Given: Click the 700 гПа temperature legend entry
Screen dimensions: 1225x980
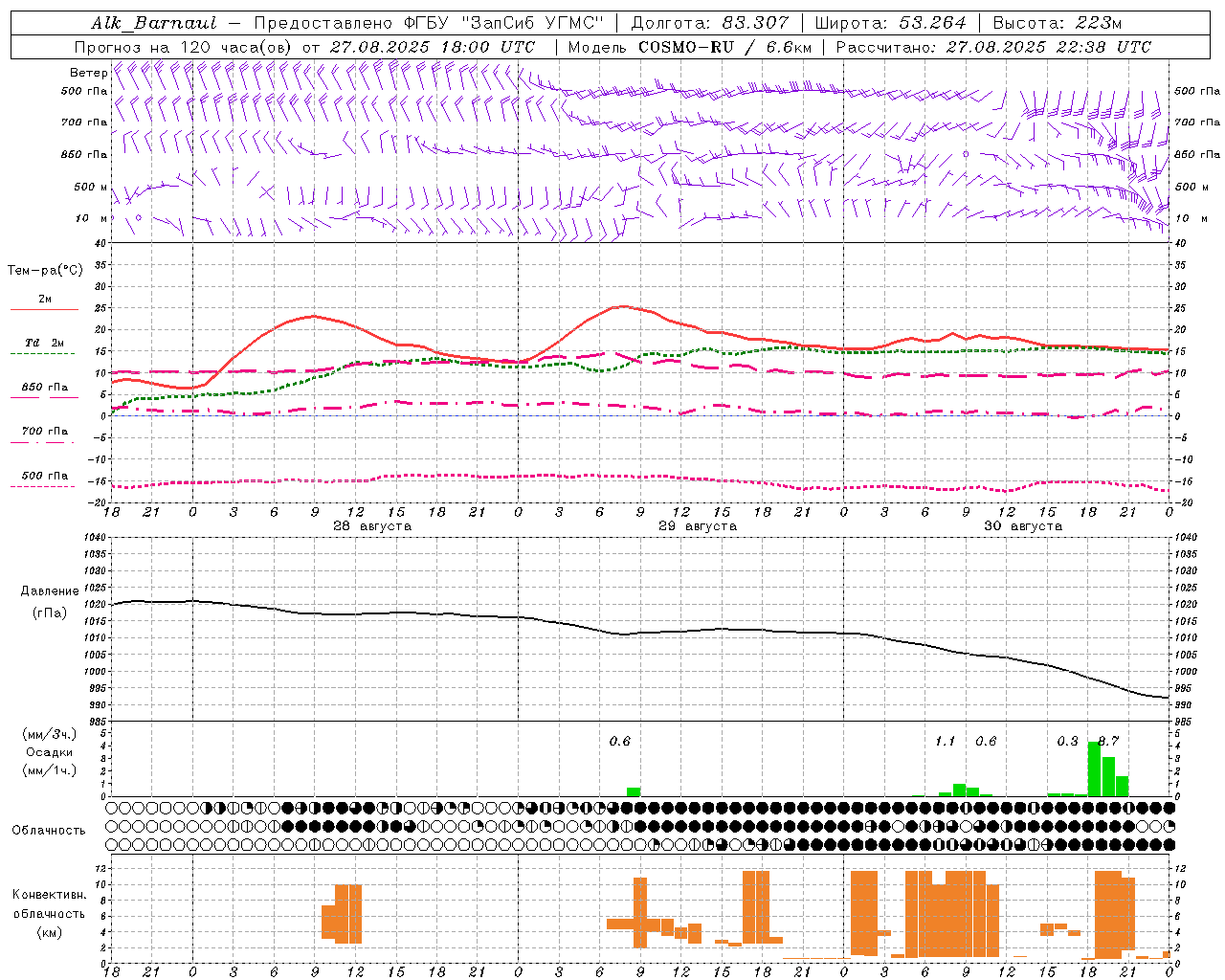Looking at the screenshot, I should click(x=44, y=432).
